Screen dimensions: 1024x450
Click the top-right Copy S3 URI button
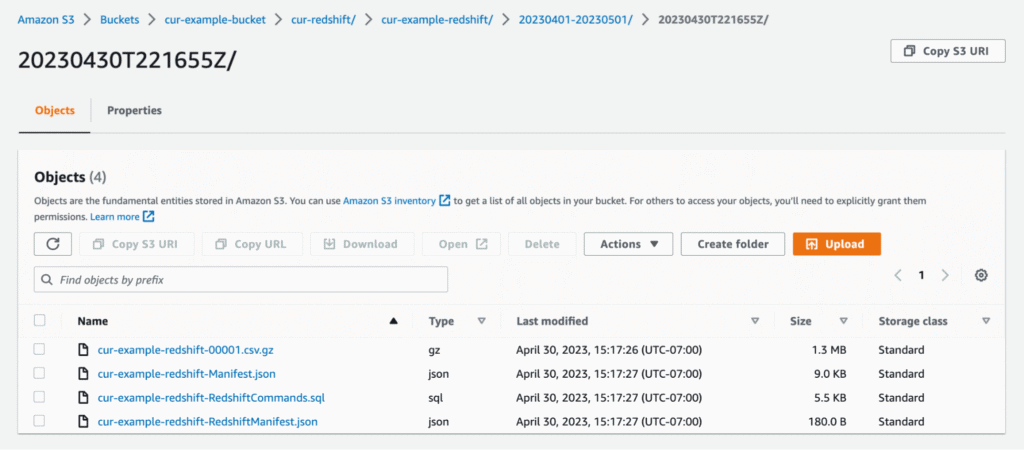point(948,51)
